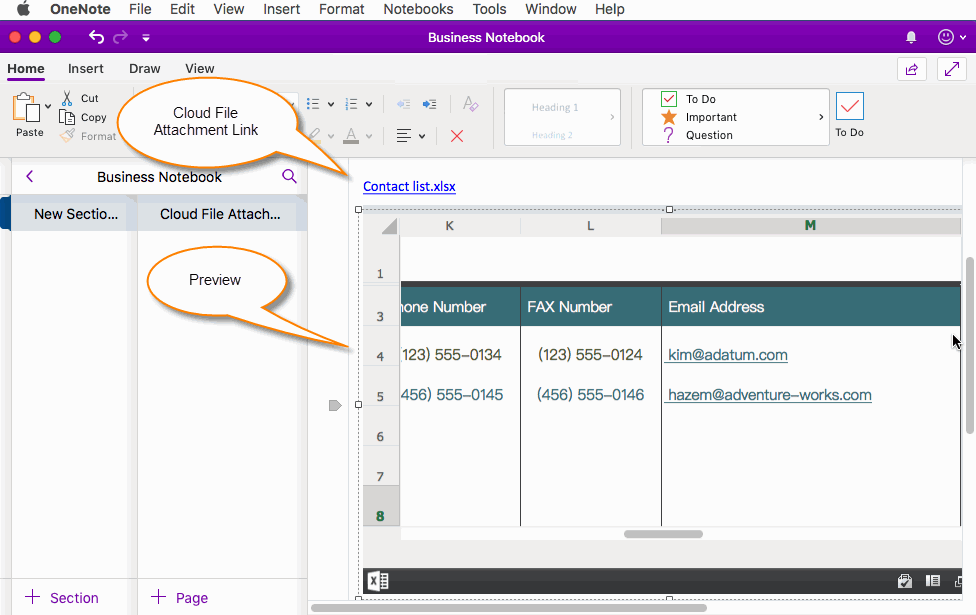Share this notebook via share icon
This screenshot has height=615, width=976.
tap(912, 69)
